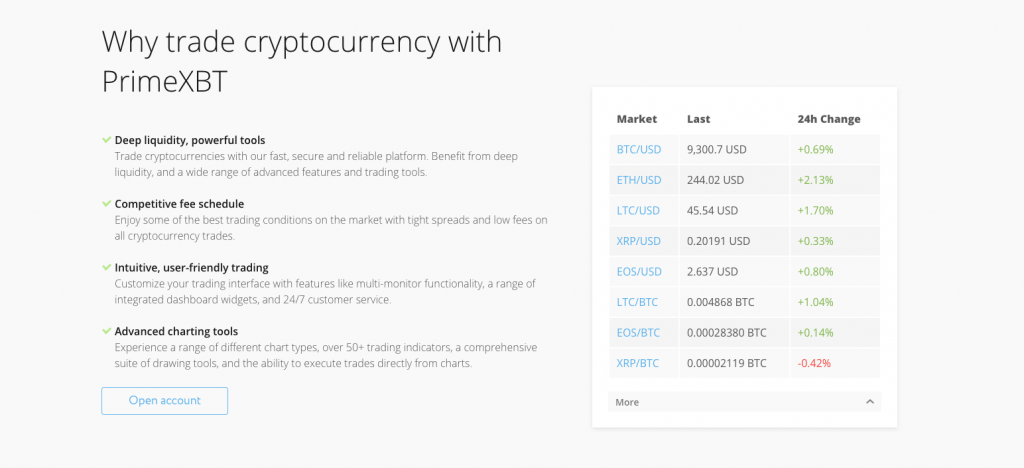The height and width of the screenshot is (468, 1024).
Task: Collapse the More row with chevron arrow
Action: [870, 401]
